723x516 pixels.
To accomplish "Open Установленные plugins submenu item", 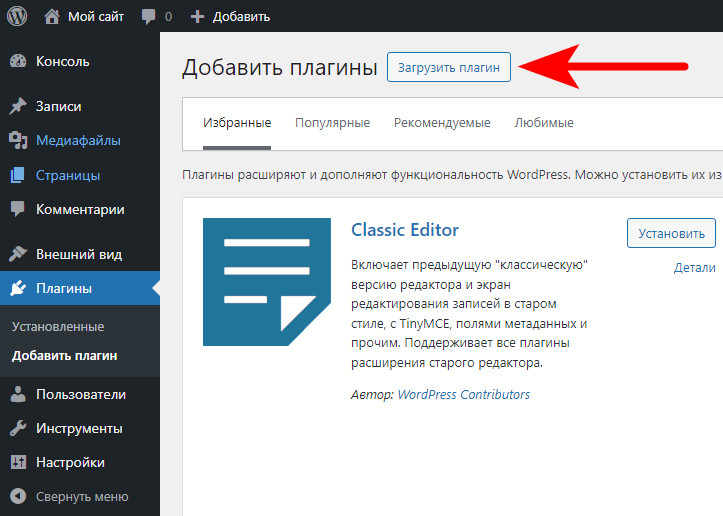I will pyautogui.click(x=58, y=326).
